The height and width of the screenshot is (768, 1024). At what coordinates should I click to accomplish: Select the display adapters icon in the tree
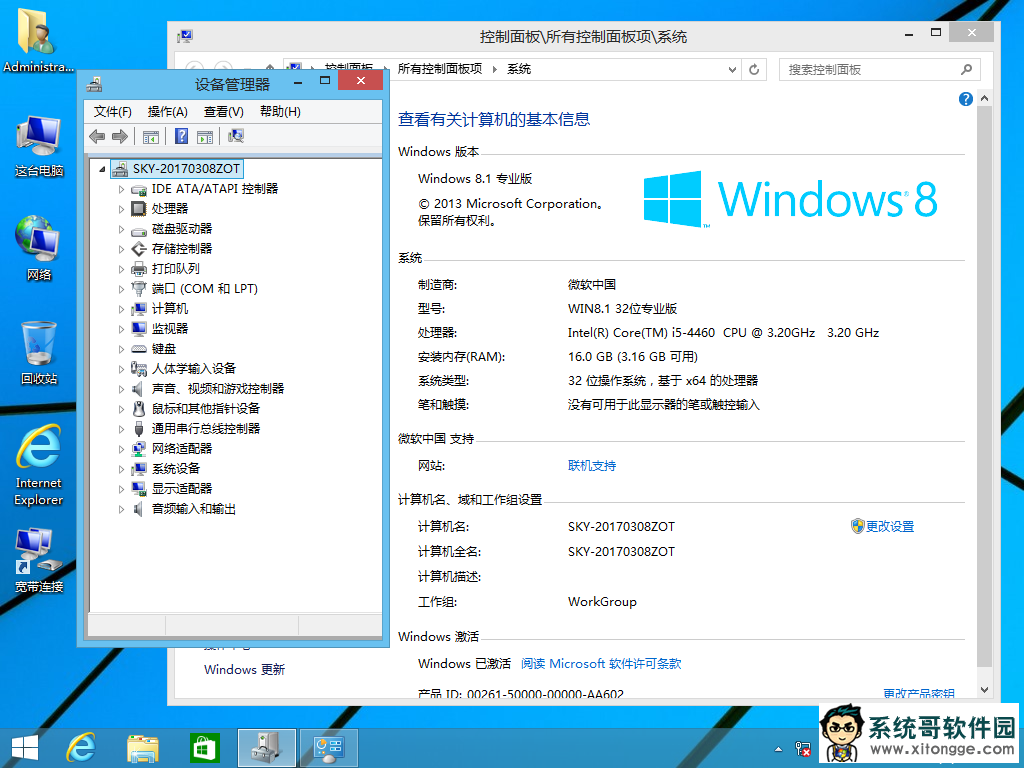pos(138,488)
